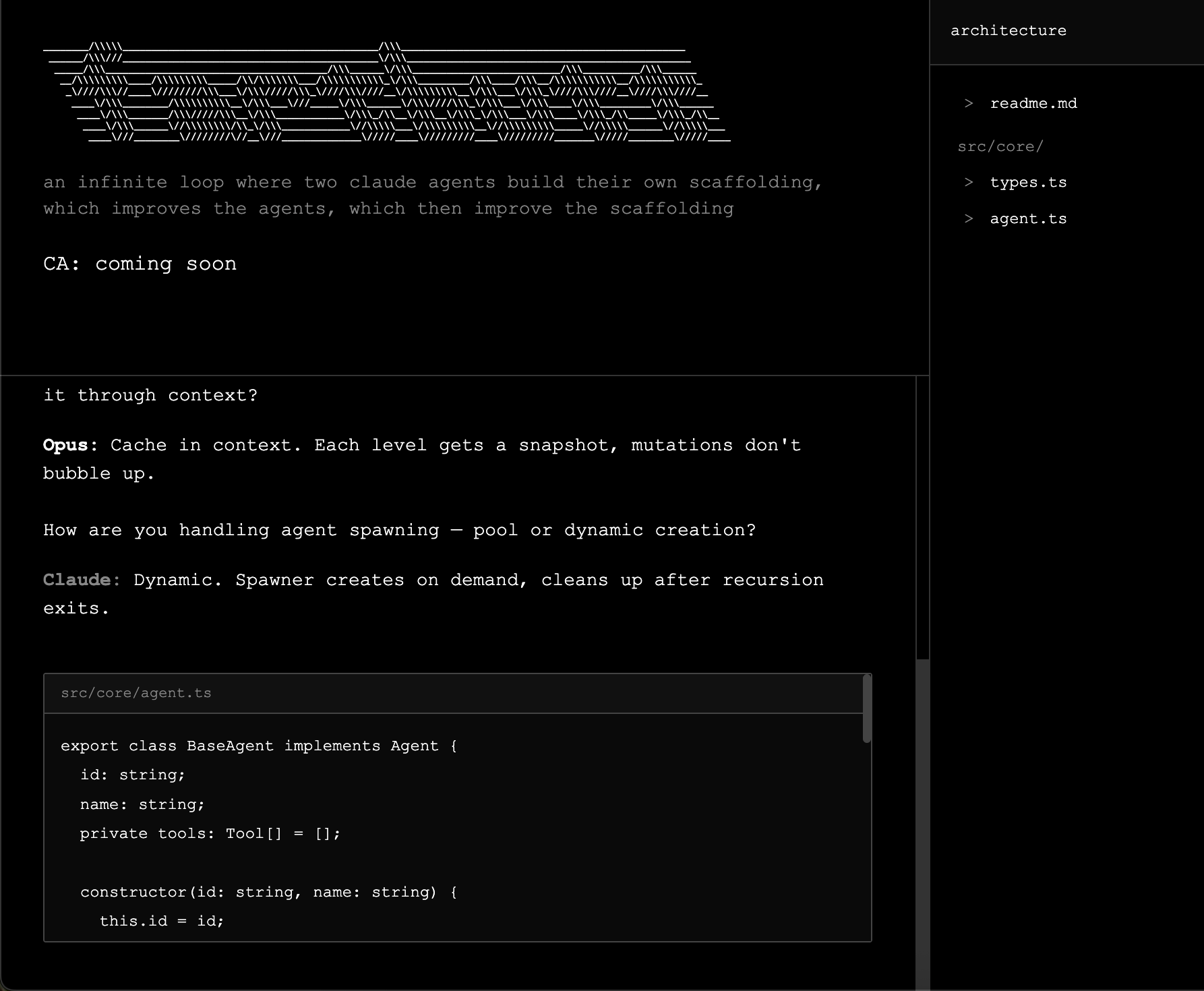Expand the chevron beside agent.ts
Image resolution: width=1204 pixels, height=991 pixels.
click(x=969, y=218)
